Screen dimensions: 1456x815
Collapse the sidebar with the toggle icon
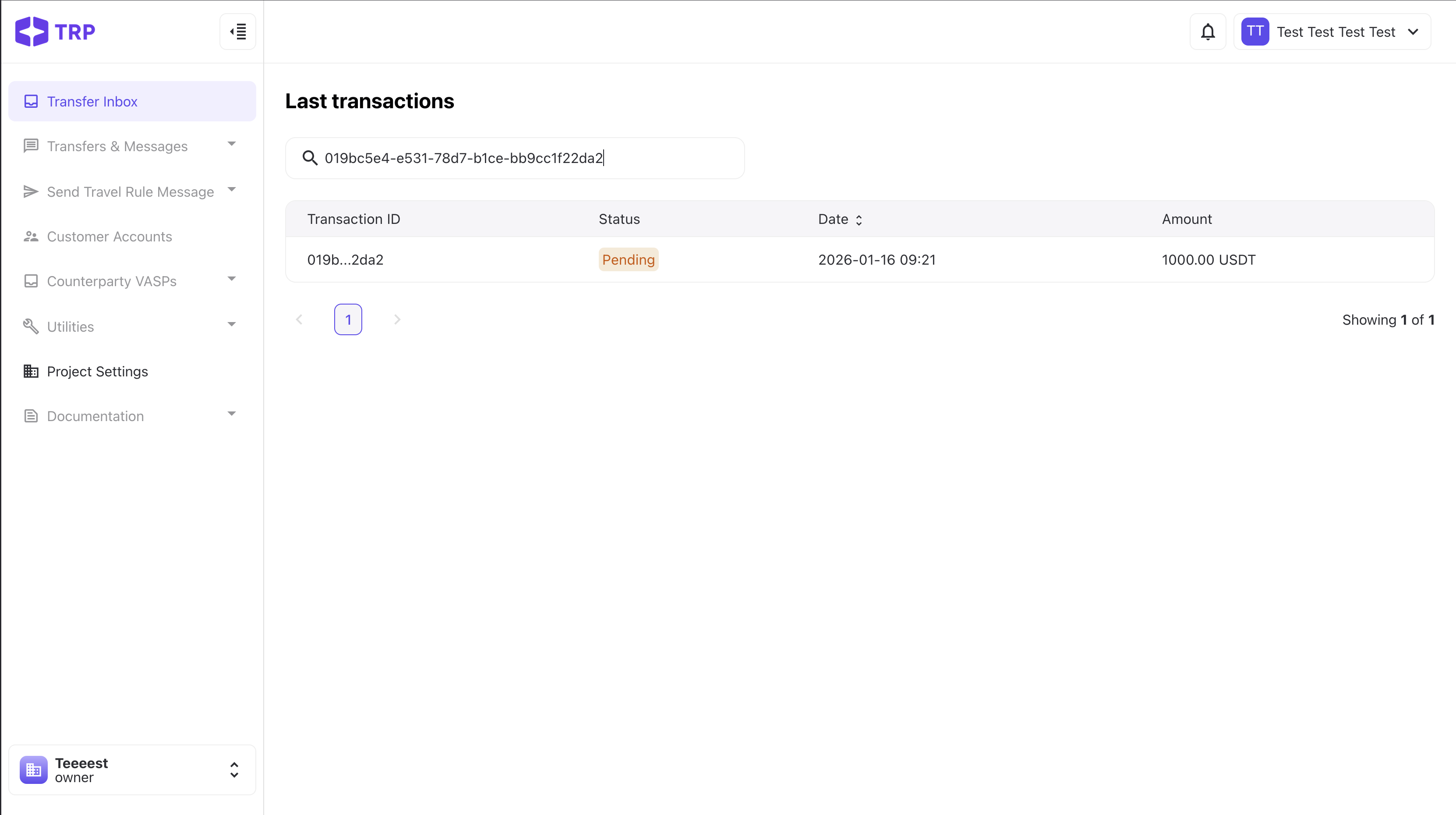(x=238, y=32)
